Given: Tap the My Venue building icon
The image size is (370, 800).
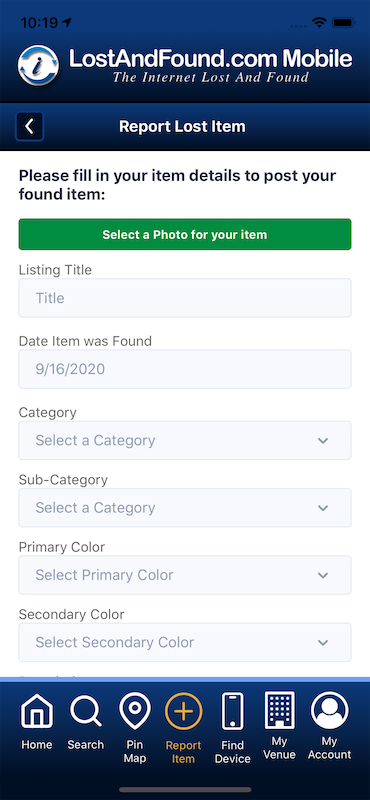Looking at the screenshot, I should coord(280,710).
